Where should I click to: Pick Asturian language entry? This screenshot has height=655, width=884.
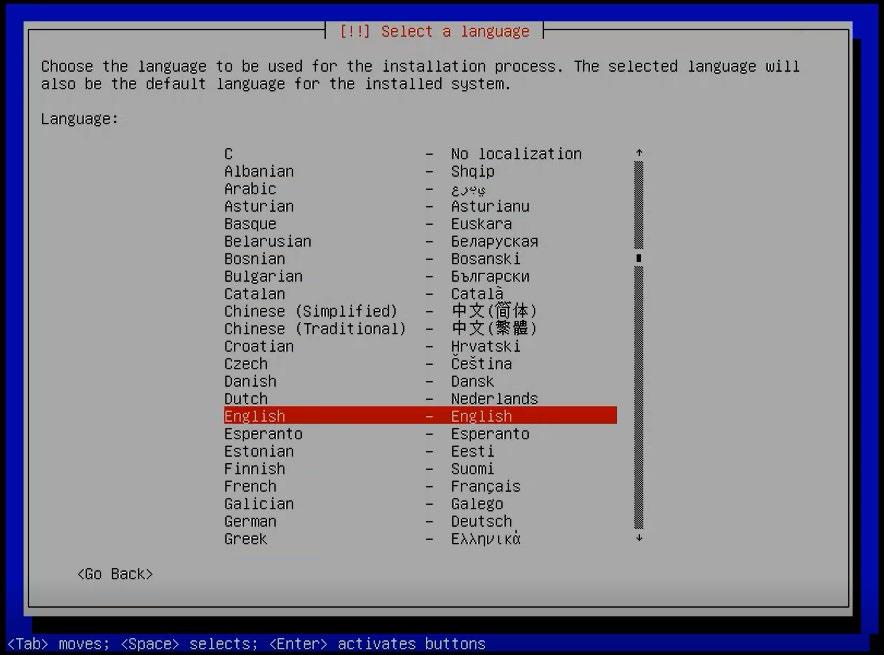(420, 206)
